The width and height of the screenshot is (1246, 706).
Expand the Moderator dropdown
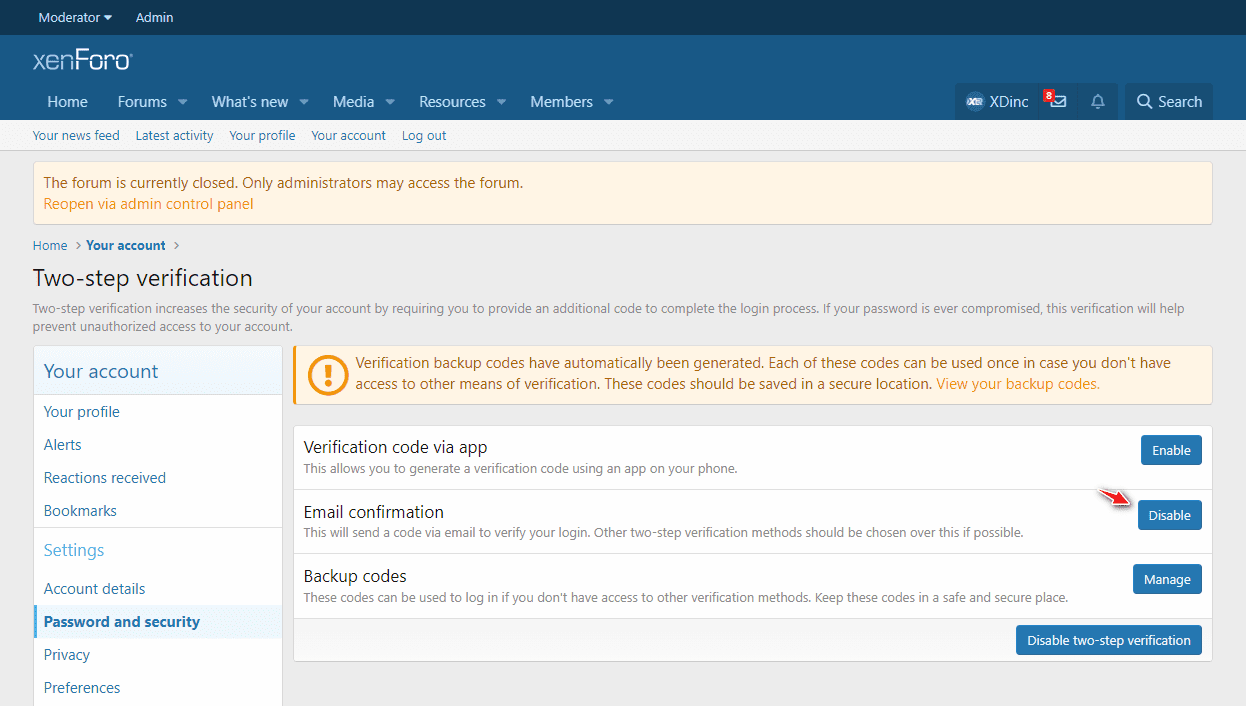click(75, 17)
